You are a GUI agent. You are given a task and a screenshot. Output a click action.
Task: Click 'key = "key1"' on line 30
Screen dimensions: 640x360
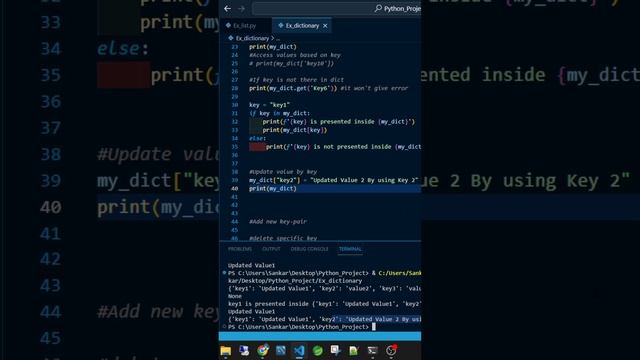269,105
